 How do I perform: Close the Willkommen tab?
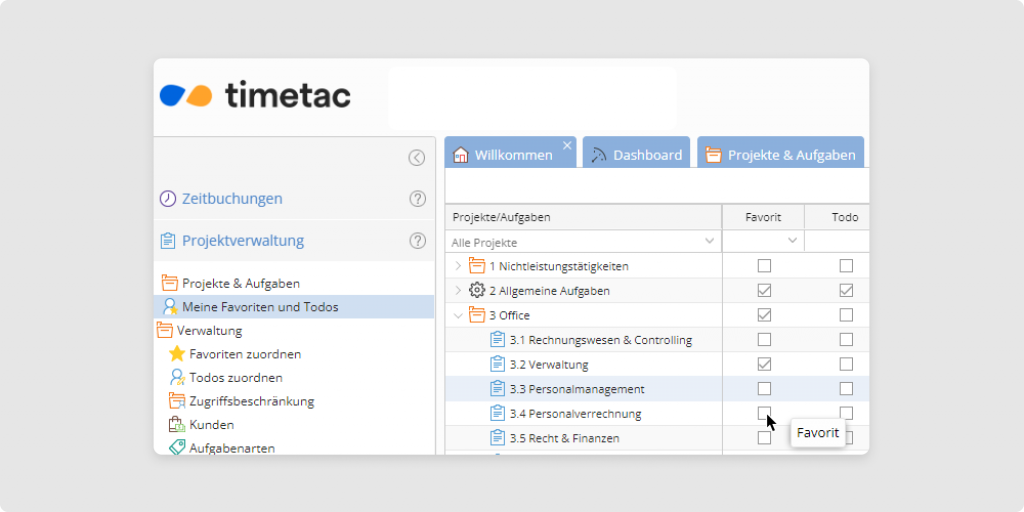[x=567, y=146]
